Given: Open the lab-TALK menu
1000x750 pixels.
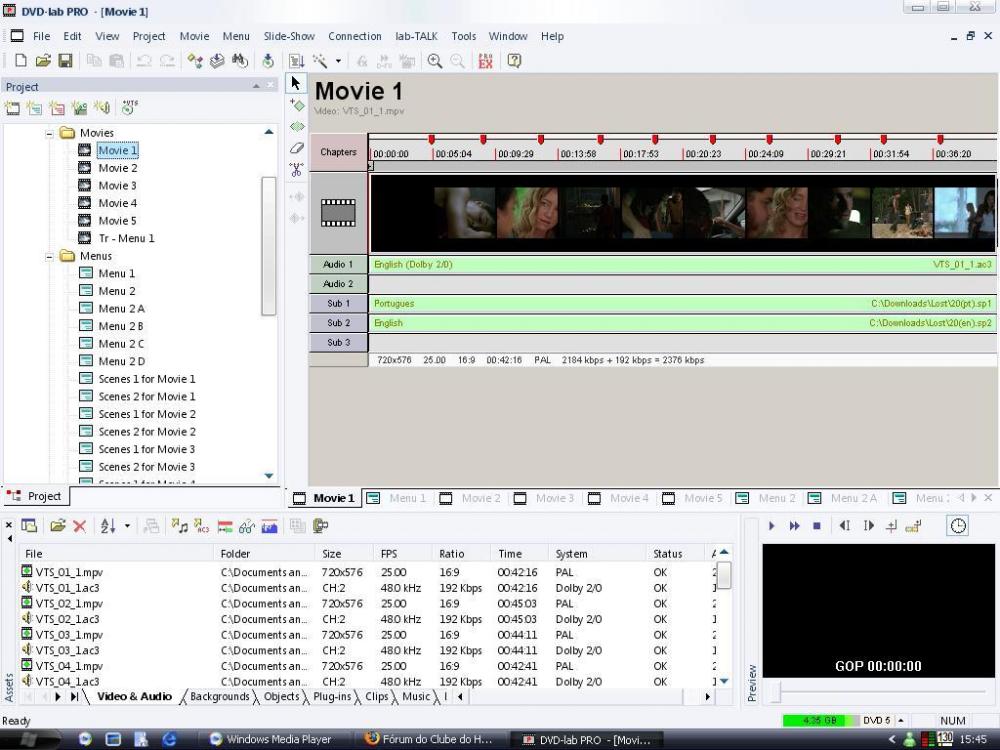Looking at the screenshot, I should click(x=416, y=36).
